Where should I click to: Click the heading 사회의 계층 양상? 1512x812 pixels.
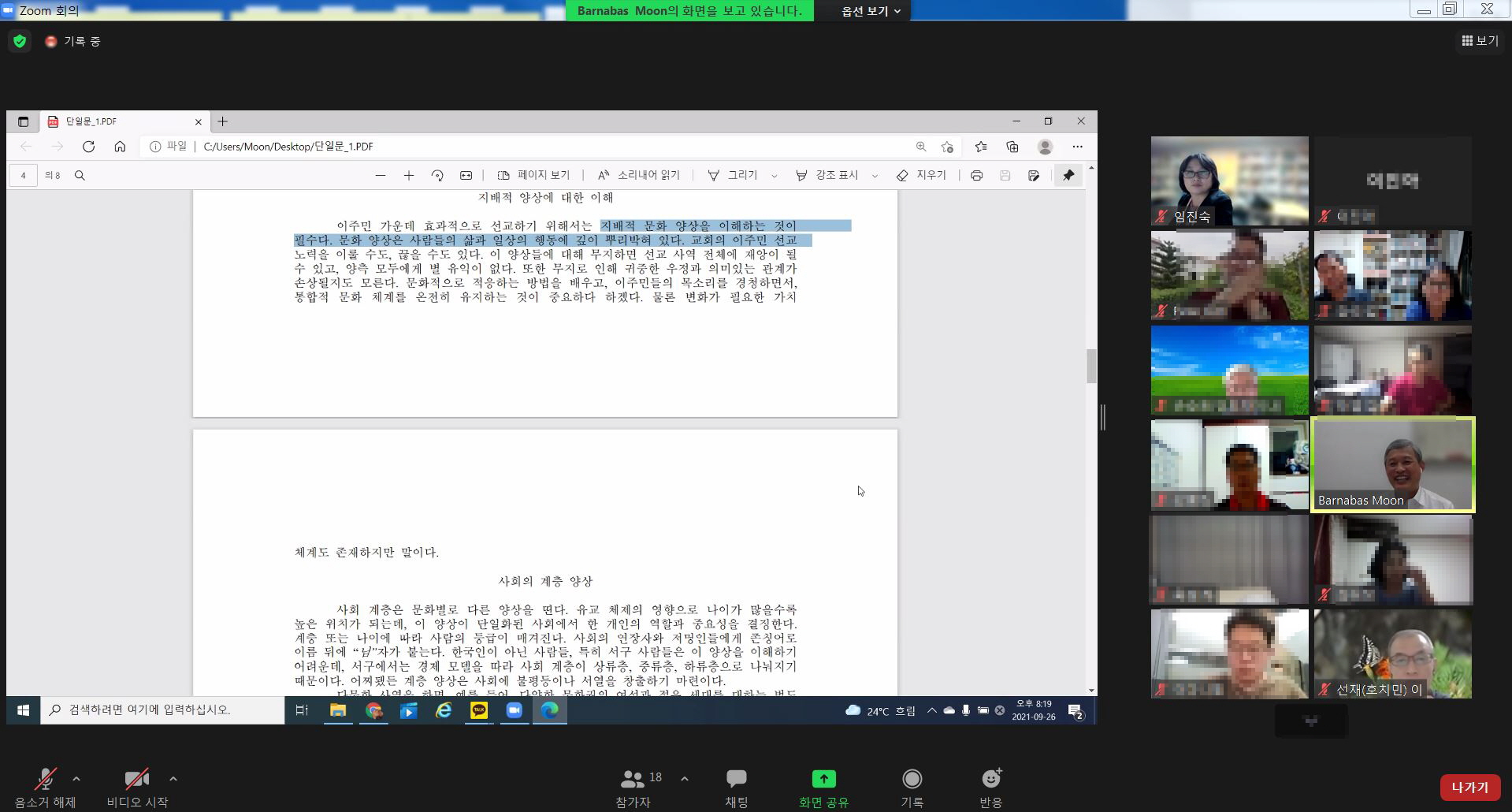[545, 581]
